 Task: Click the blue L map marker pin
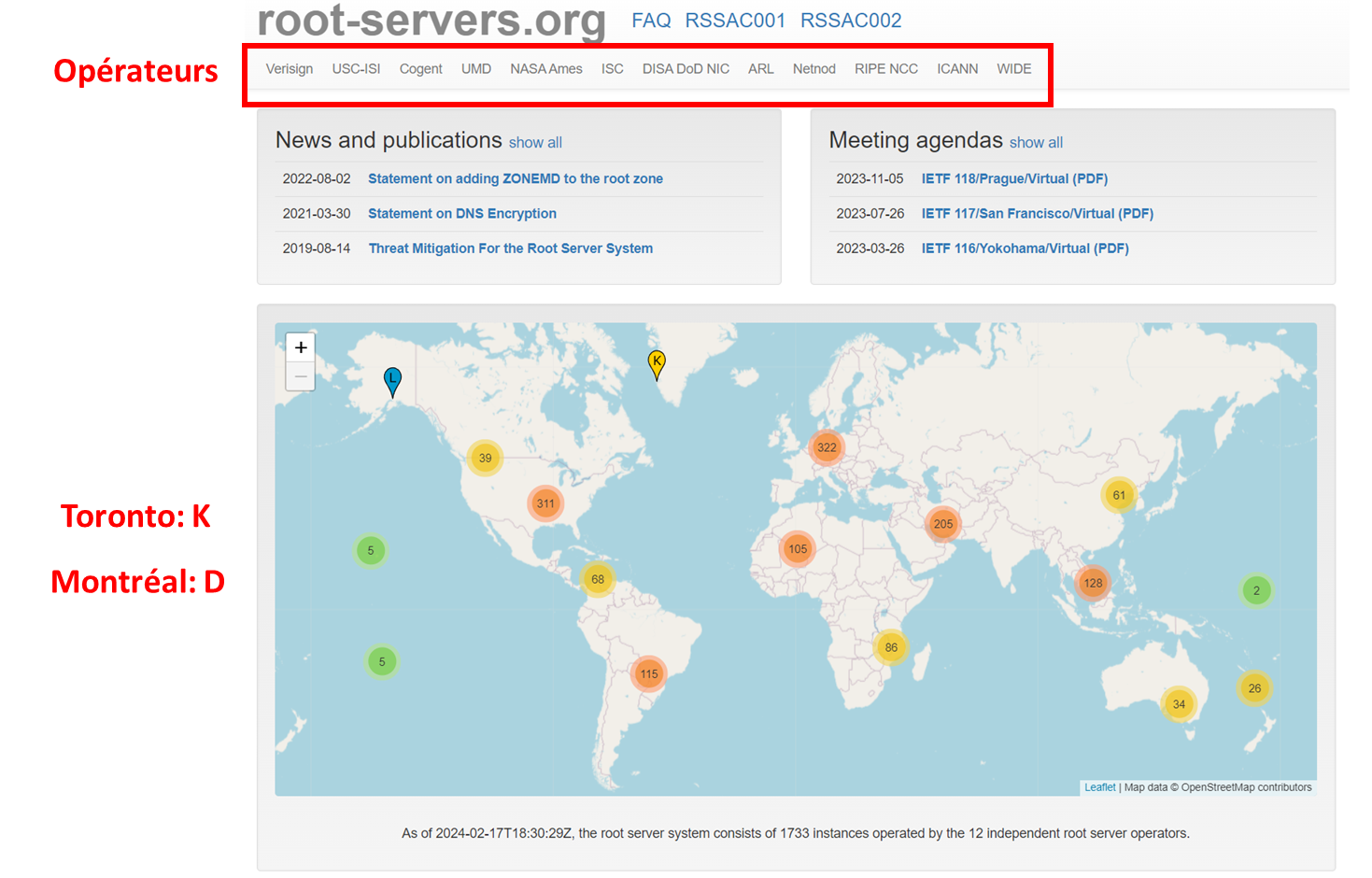tap(393, 381)
